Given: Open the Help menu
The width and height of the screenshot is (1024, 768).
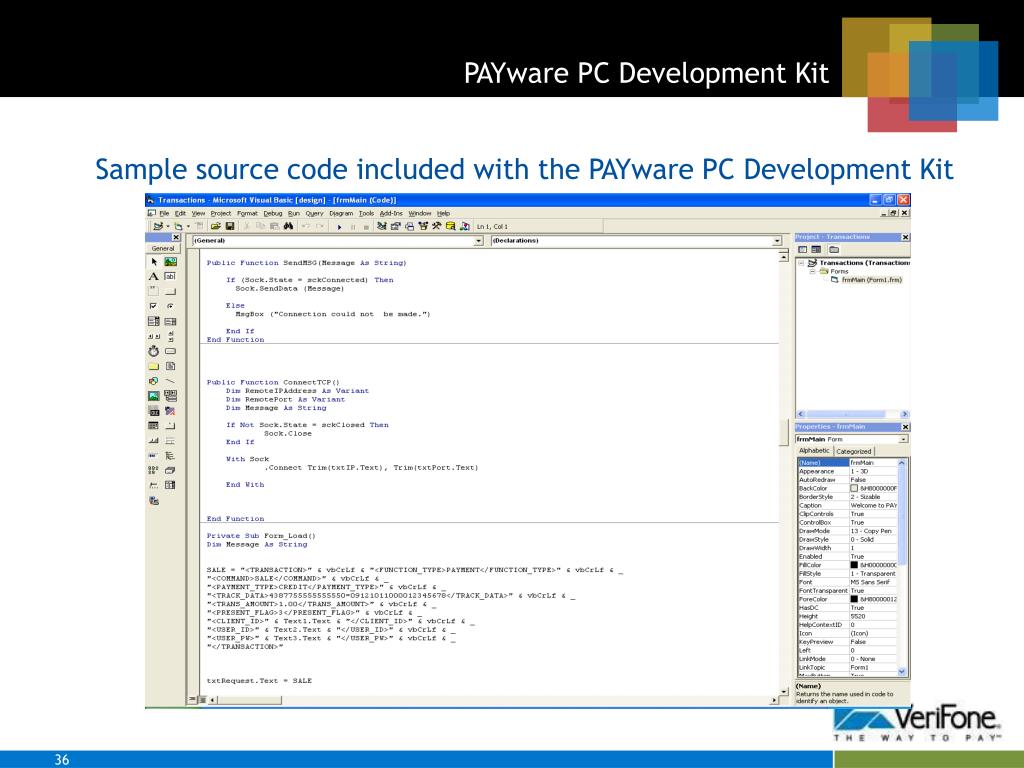Looking at the screenshot, I should (443, 214).
